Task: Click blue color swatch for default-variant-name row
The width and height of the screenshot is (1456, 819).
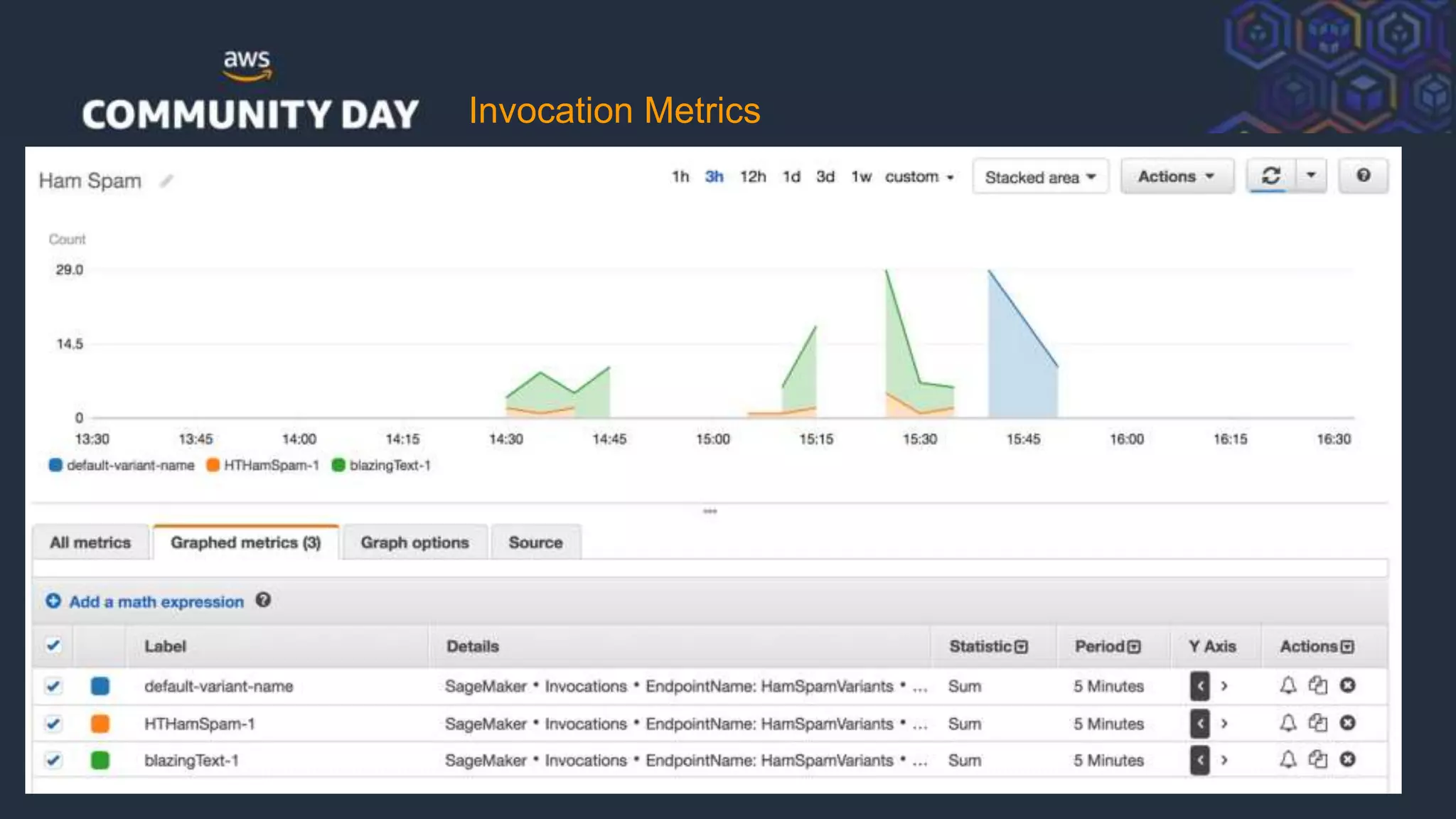Action: tap(100, 686)
